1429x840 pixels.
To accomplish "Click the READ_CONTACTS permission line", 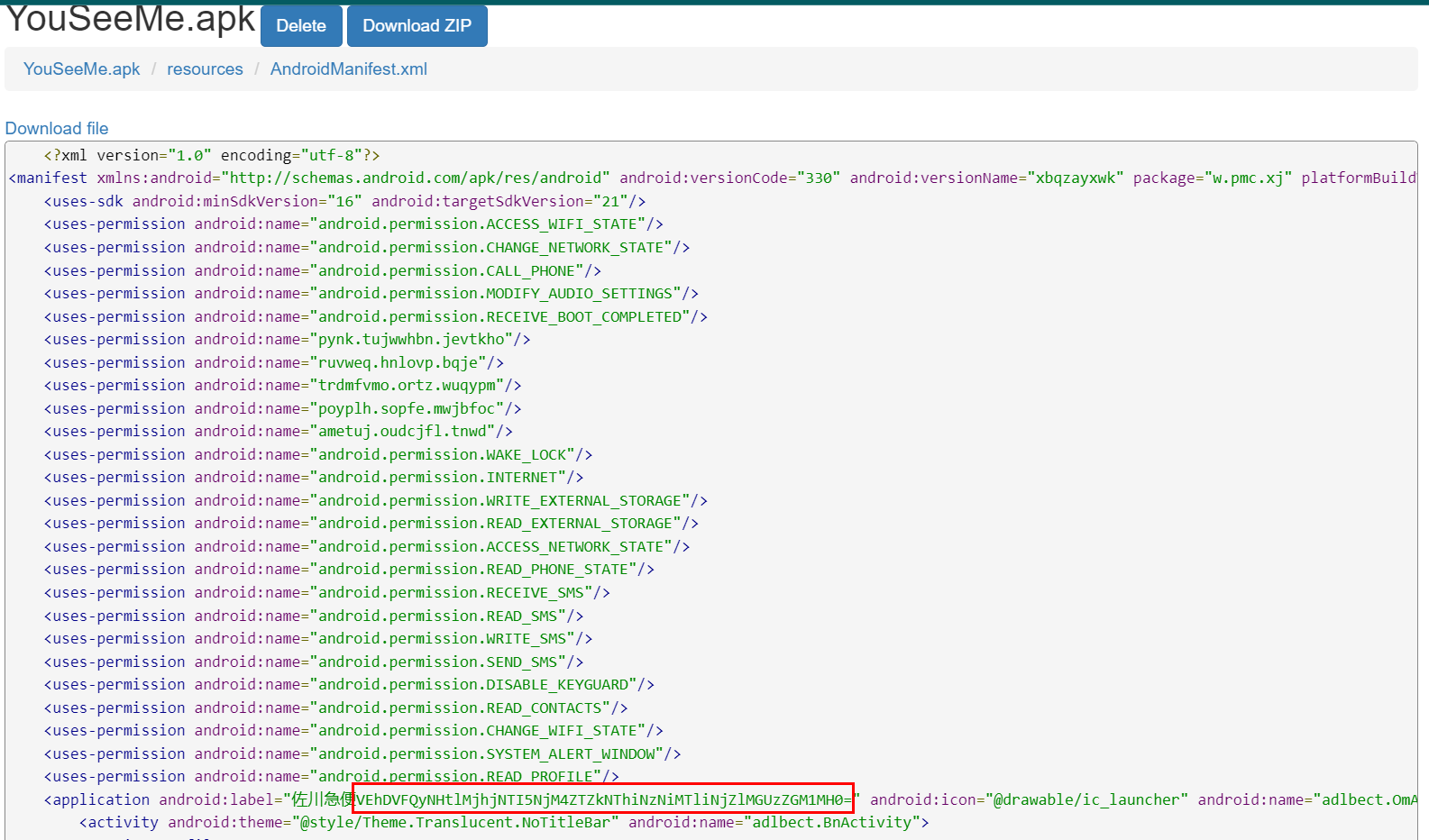I will coord(336,708).
